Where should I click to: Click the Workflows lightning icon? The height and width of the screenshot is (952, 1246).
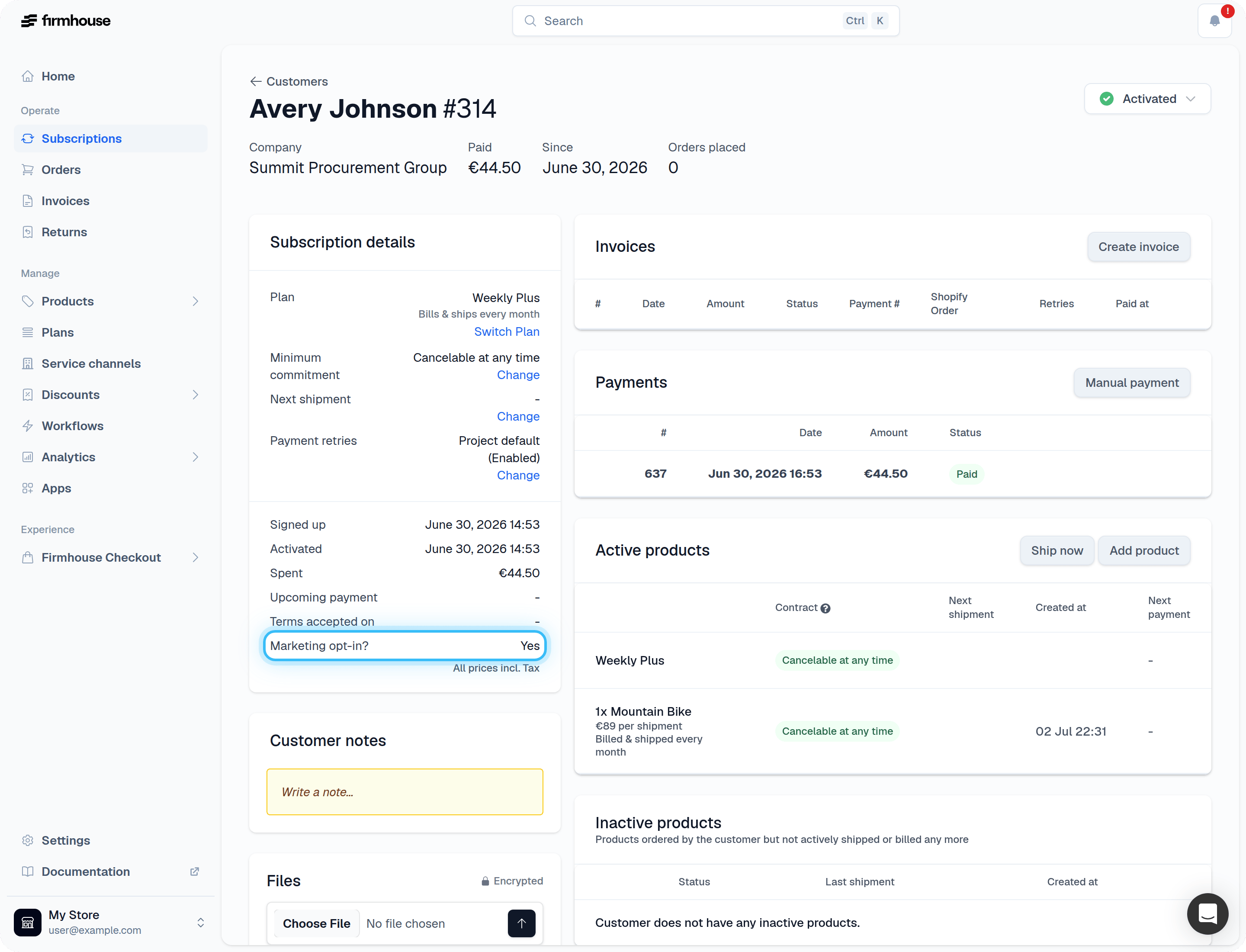[27, 425]
